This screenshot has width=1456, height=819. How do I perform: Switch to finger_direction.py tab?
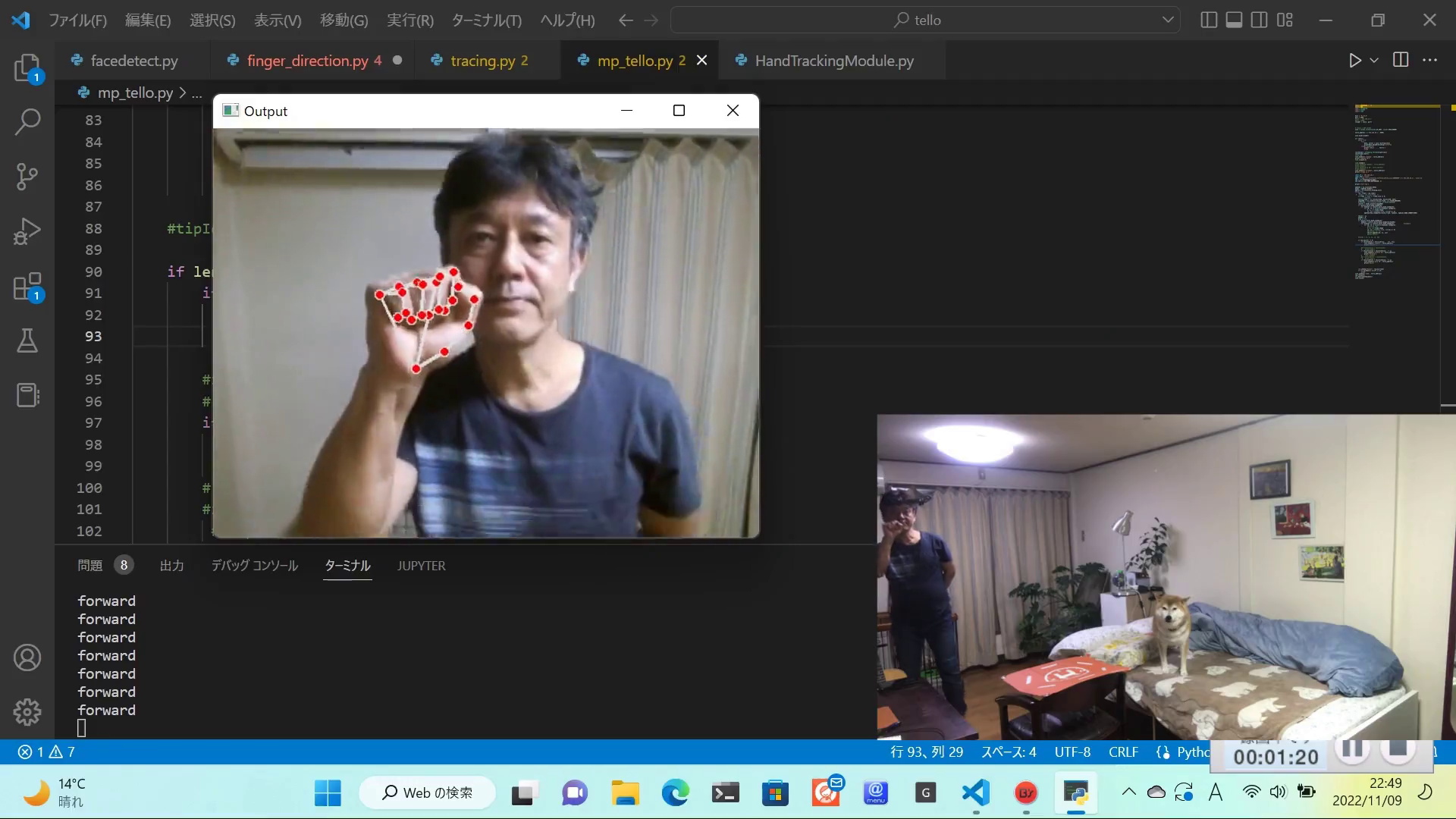(x=312, y=61)
